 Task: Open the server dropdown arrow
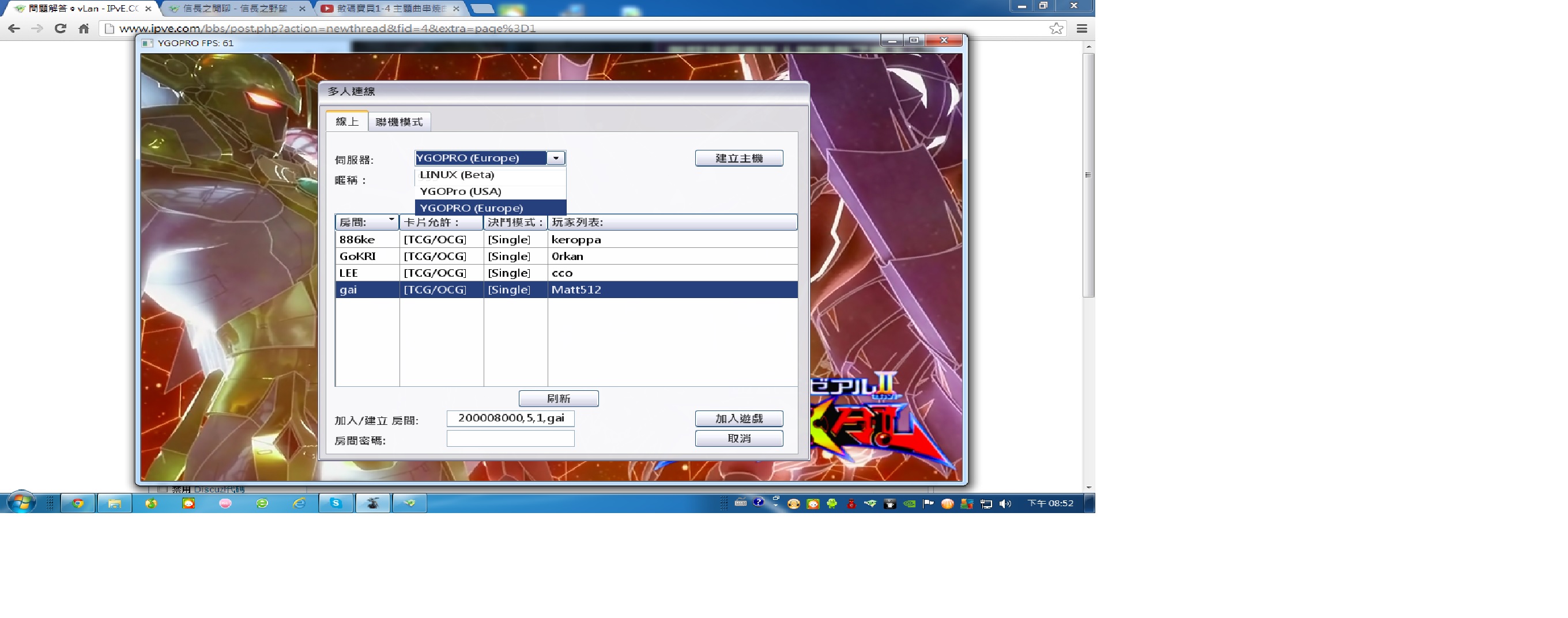(x=556, y=159)
